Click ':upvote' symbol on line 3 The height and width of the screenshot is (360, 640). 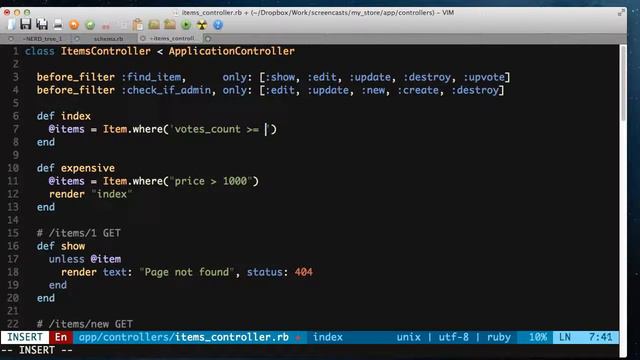tap(484, 77)
